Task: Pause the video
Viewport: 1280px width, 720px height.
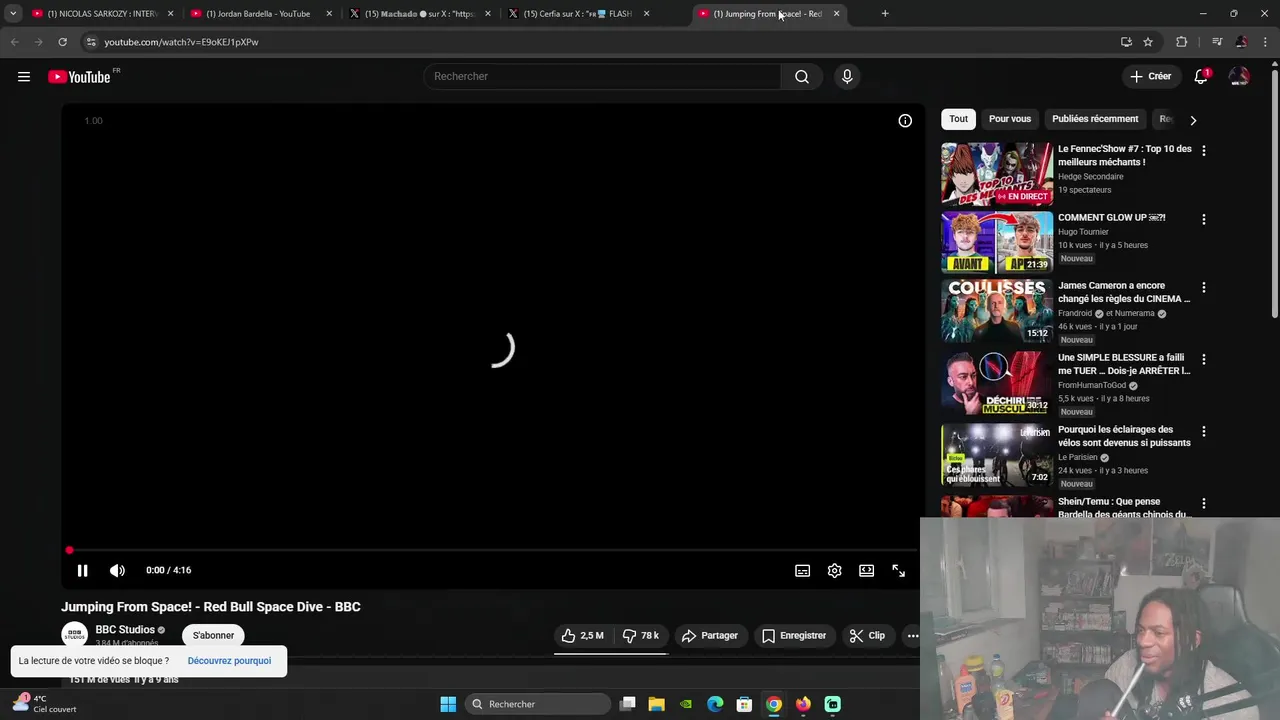Action: pos(83,571)
